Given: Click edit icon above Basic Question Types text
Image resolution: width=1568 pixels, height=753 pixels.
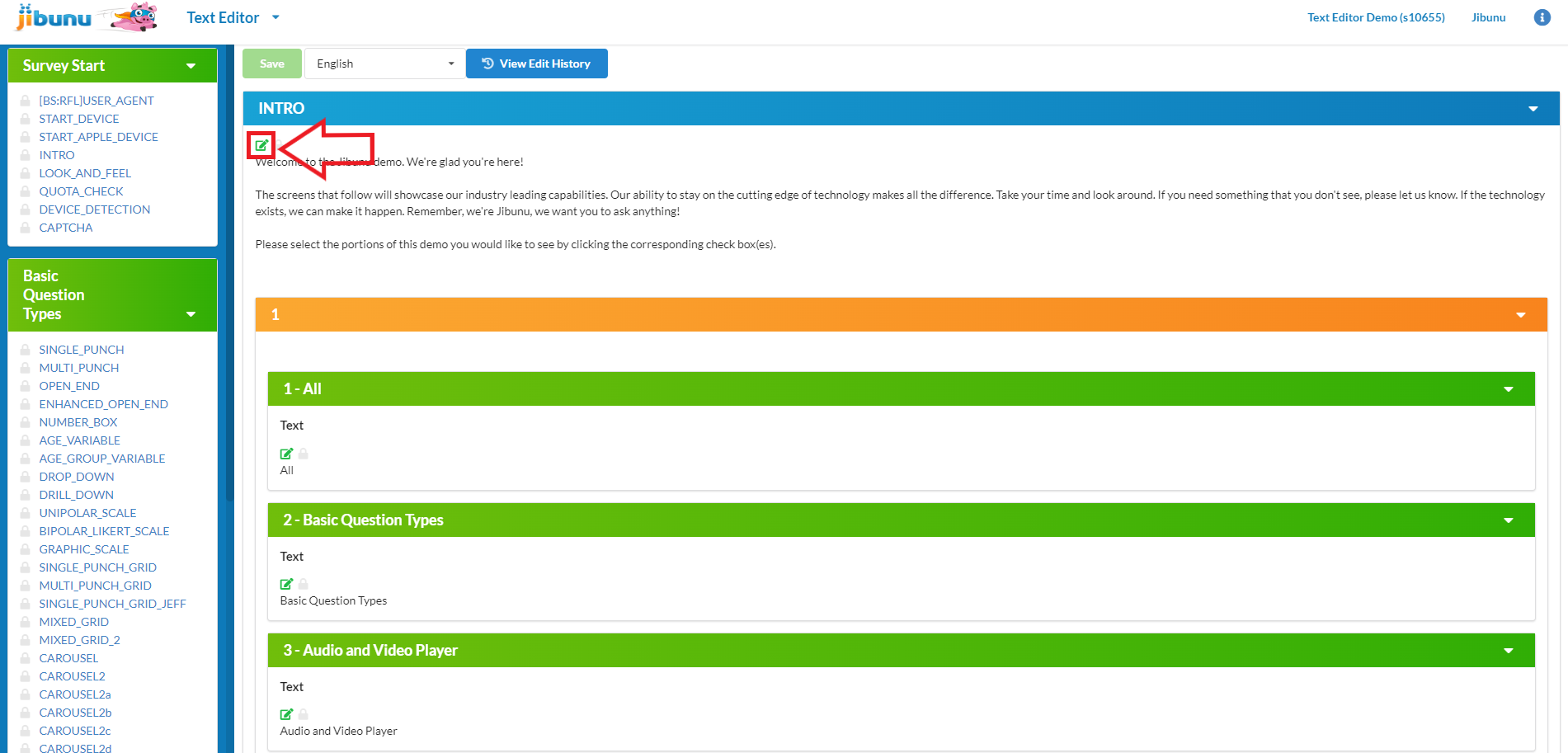Looking at the screenshot, I should click(286, 584).
